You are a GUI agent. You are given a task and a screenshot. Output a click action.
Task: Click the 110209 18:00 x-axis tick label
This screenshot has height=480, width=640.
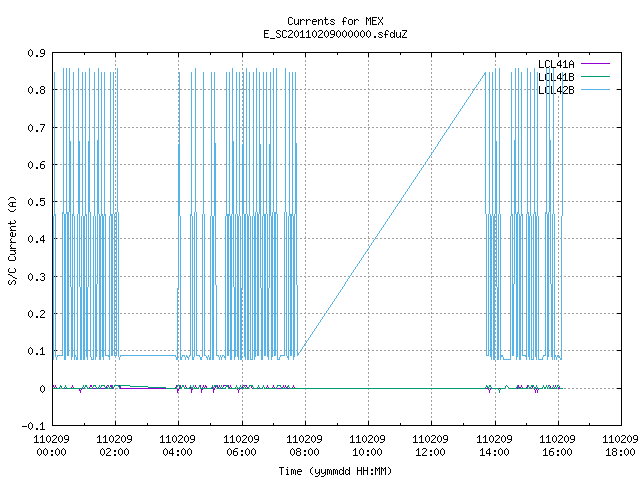click(x=620, y=446)
